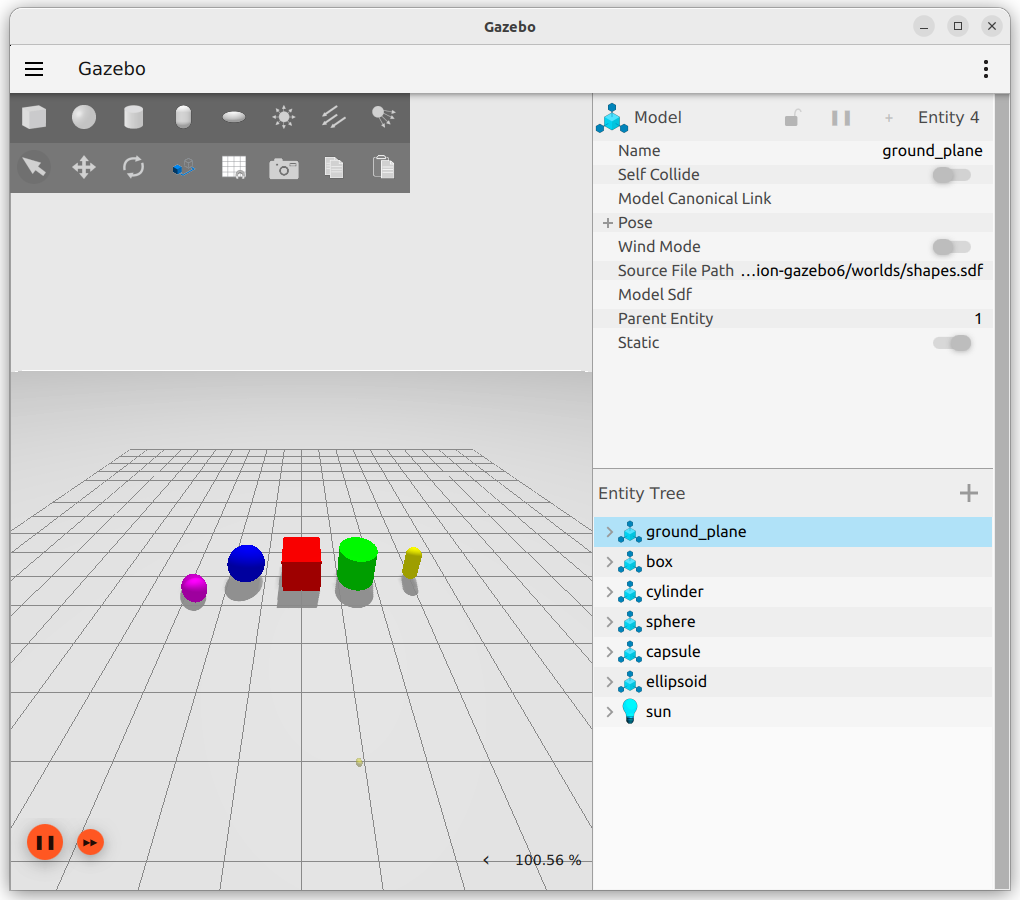The image size is (1020, 900).
Task: Step the simulation forward
Action: point(90,843)
